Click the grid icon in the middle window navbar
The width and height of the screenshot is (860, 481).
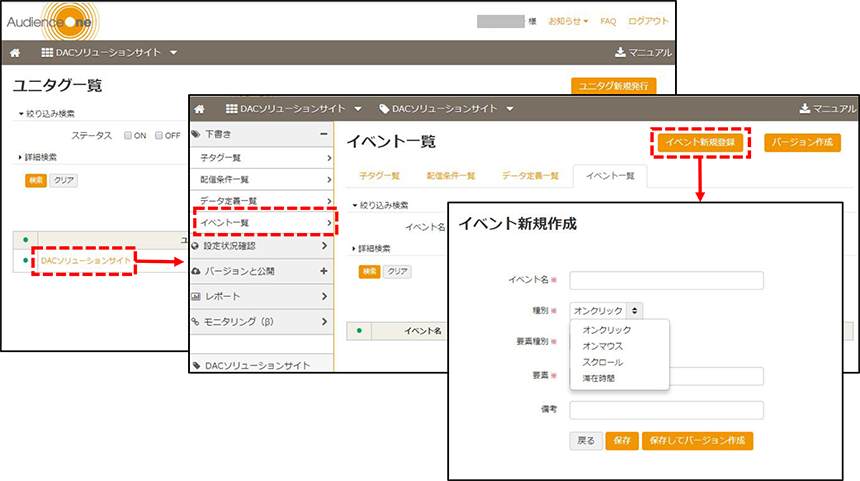(232, 109)
